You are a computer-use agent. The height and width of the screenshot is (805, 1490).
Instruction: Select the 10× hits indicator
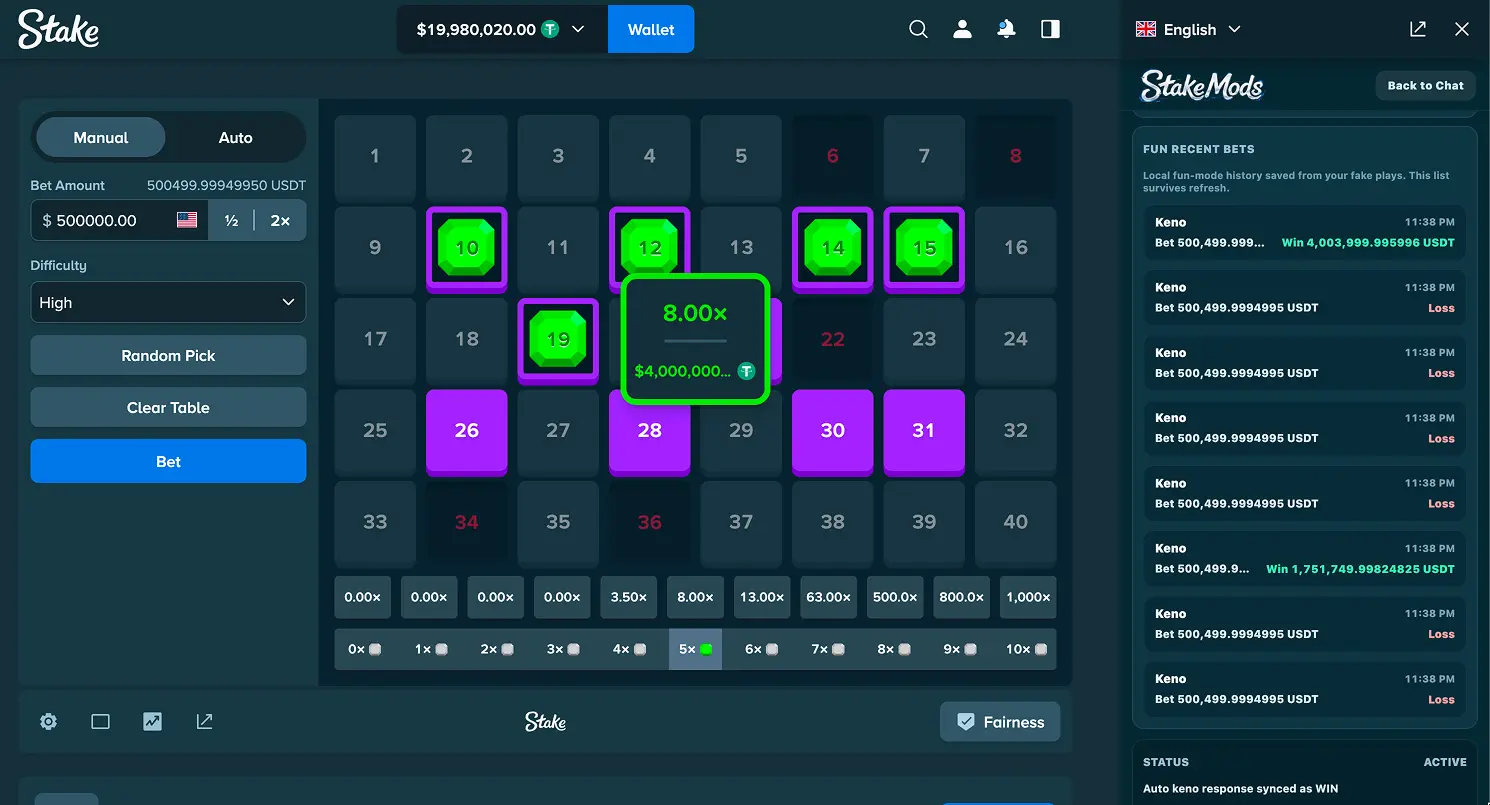pyautogui.click(x=1027, y=649)
